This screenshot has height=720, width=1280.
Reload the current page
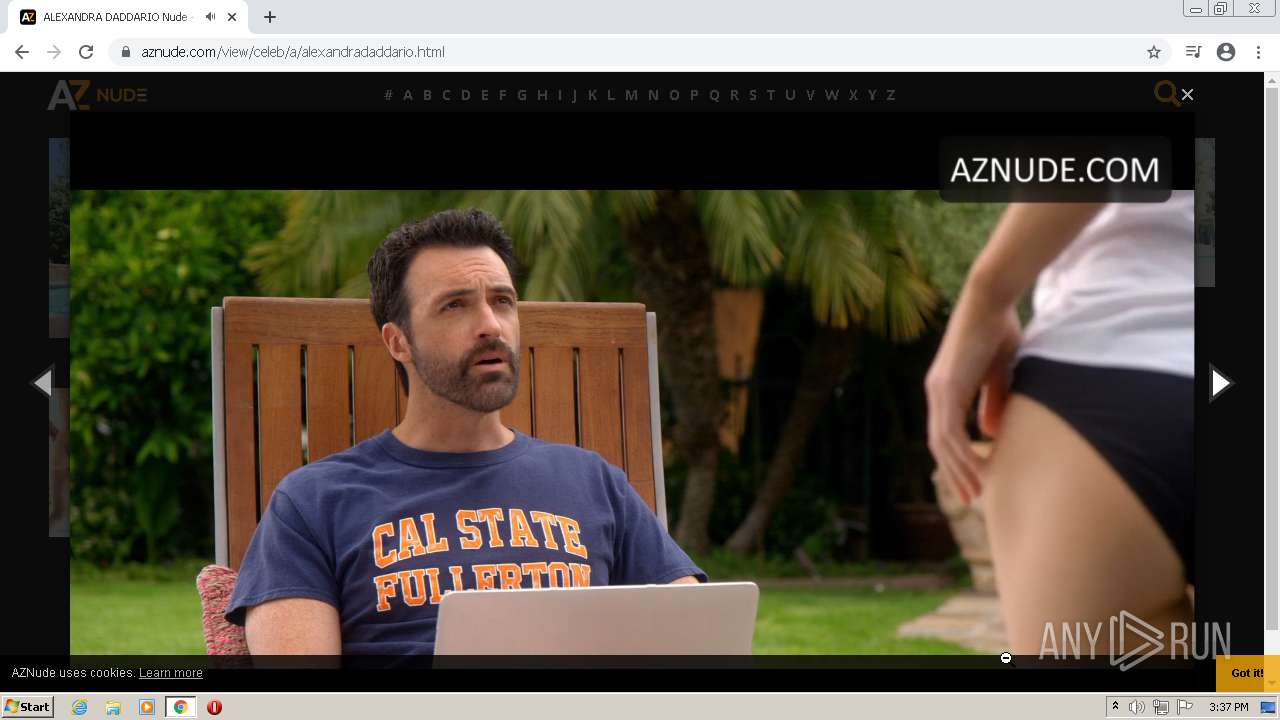click(86, 52)
